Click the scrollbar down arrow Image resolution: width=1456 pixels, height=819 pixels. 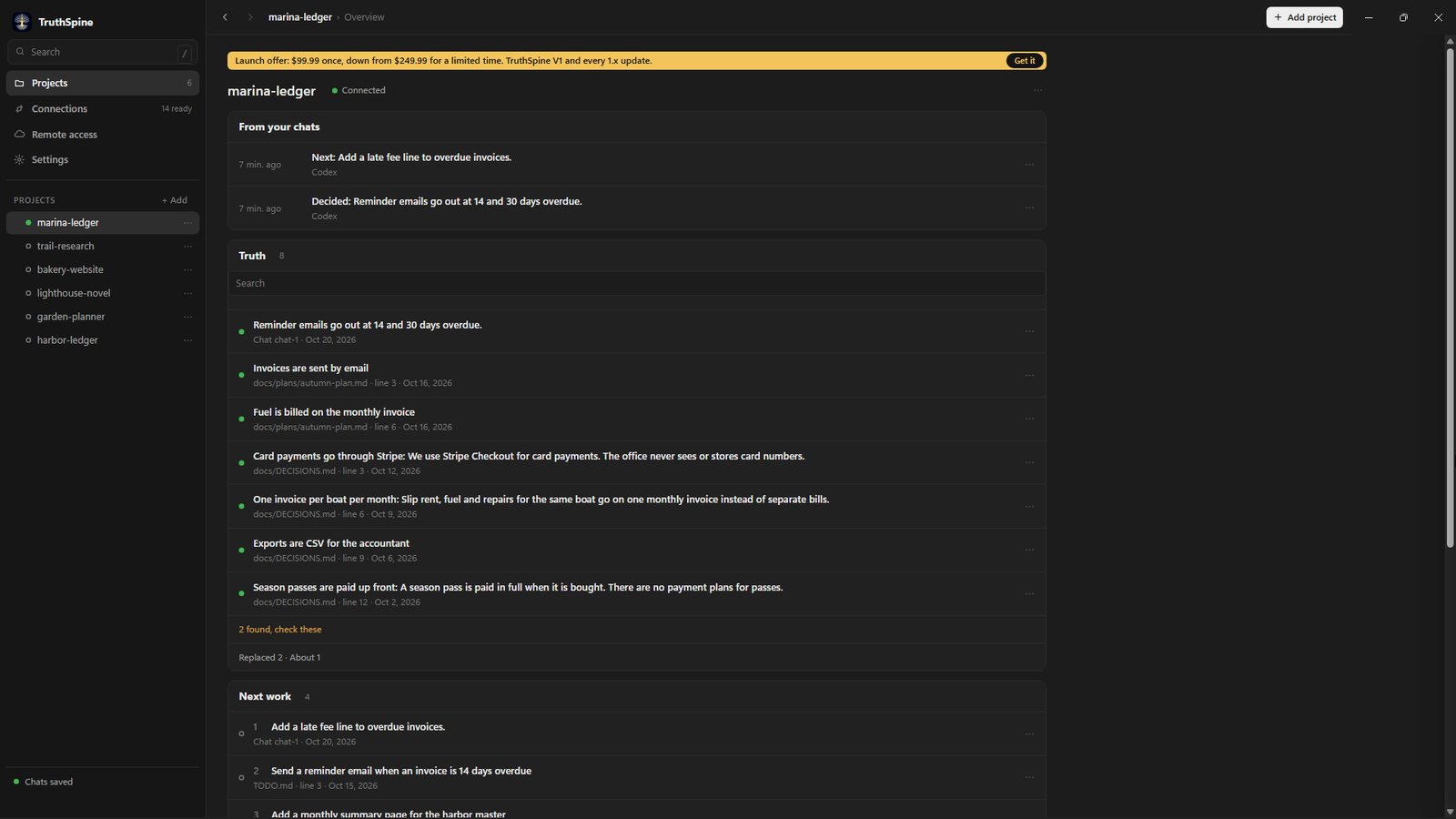1450,812
